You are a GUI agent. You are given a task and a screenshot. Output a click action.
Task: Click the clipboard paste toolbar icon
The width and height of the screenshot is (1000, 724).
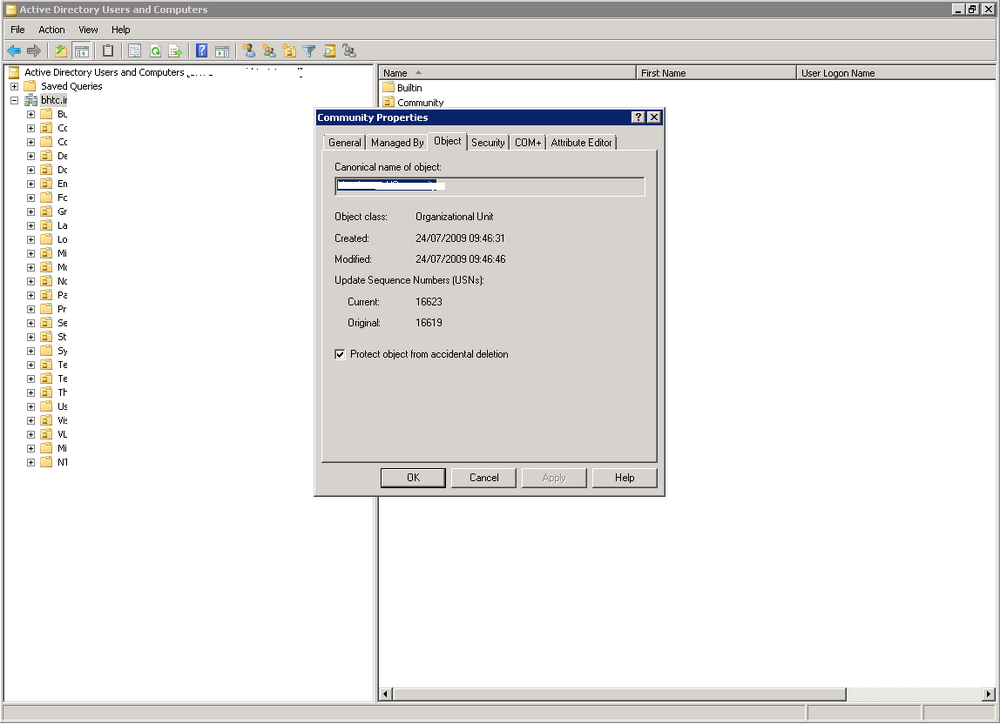108,51
